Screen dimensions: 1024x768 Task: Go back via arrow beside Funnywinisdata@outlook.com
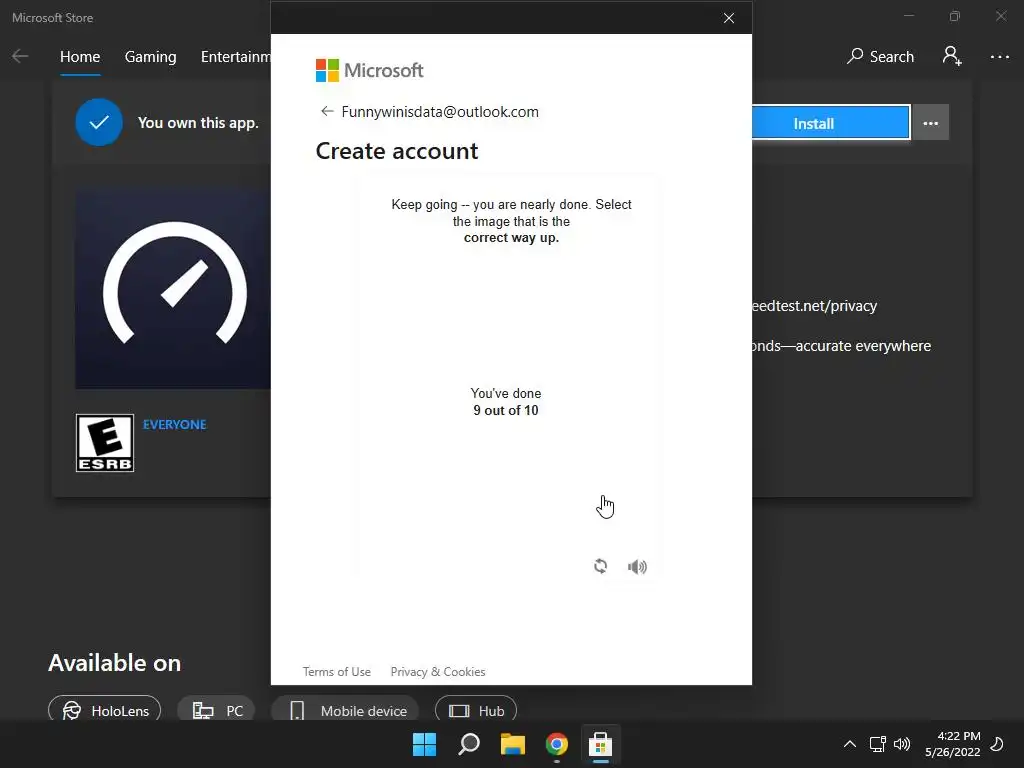coord(327,111)
